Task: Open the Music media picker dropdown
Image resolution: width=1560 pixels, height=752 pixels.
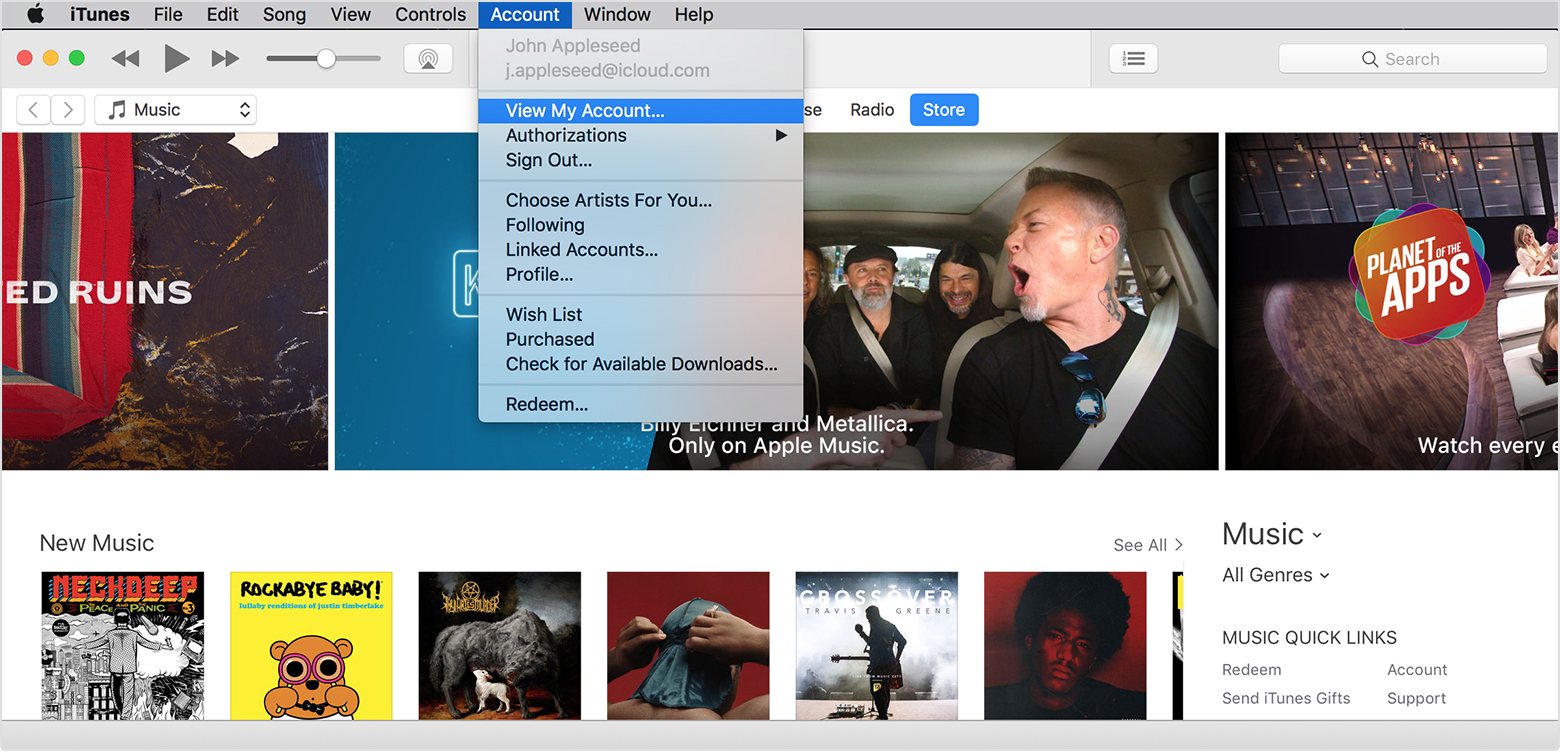Action: pos(176,110)
